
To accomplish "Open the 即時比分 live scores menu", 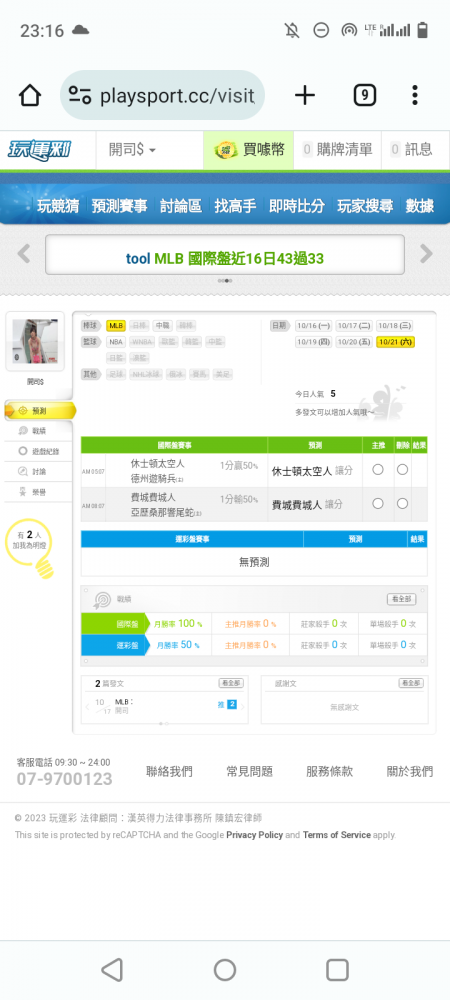I will click(296, 205).
